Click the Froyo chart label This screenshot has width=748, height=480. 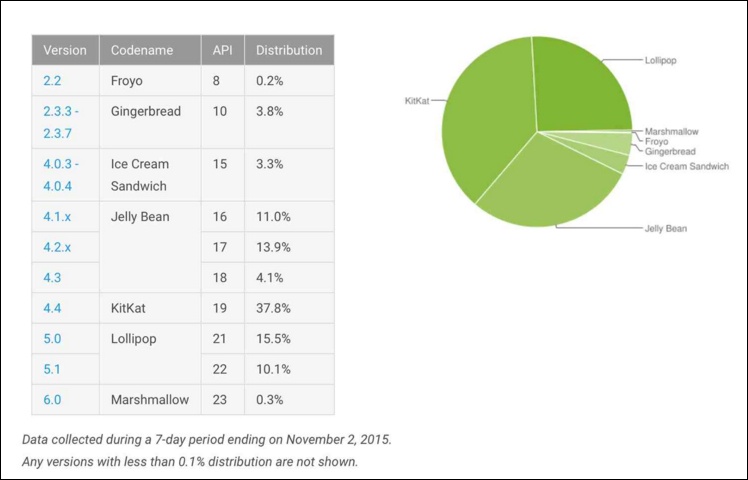[656, 141]
